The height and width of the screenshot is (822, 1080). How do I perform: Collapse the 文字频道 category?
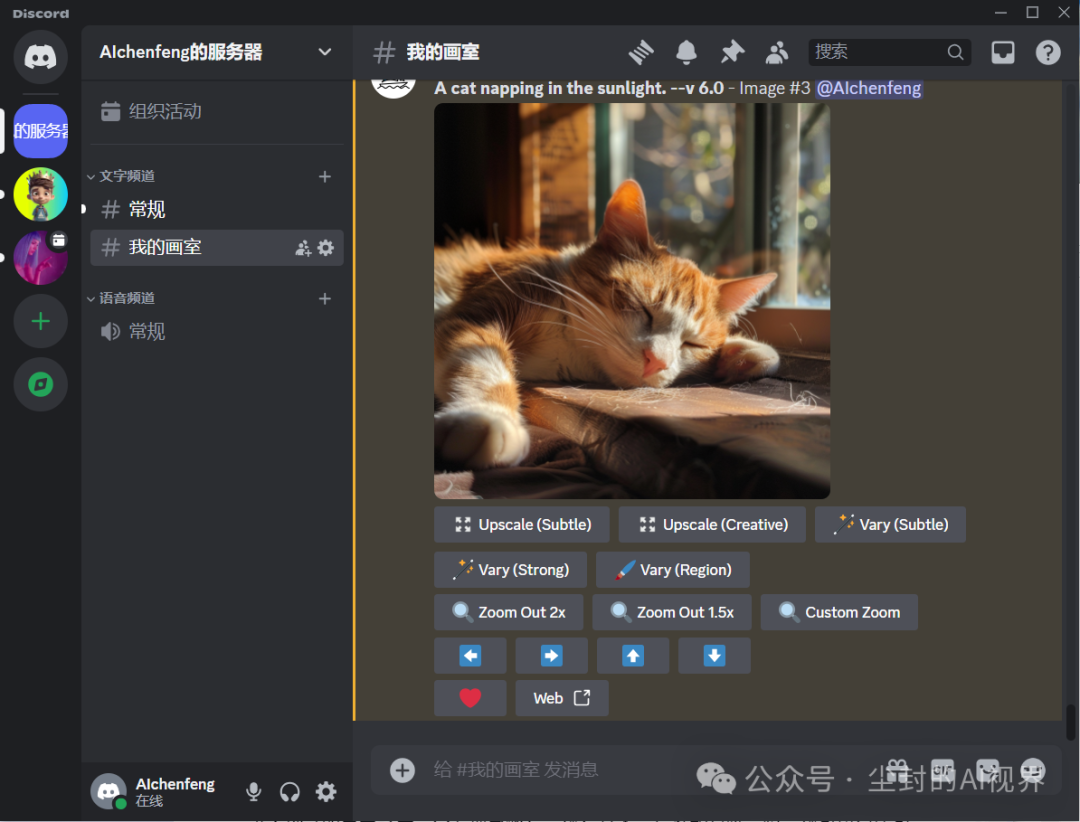pos(126,176)
